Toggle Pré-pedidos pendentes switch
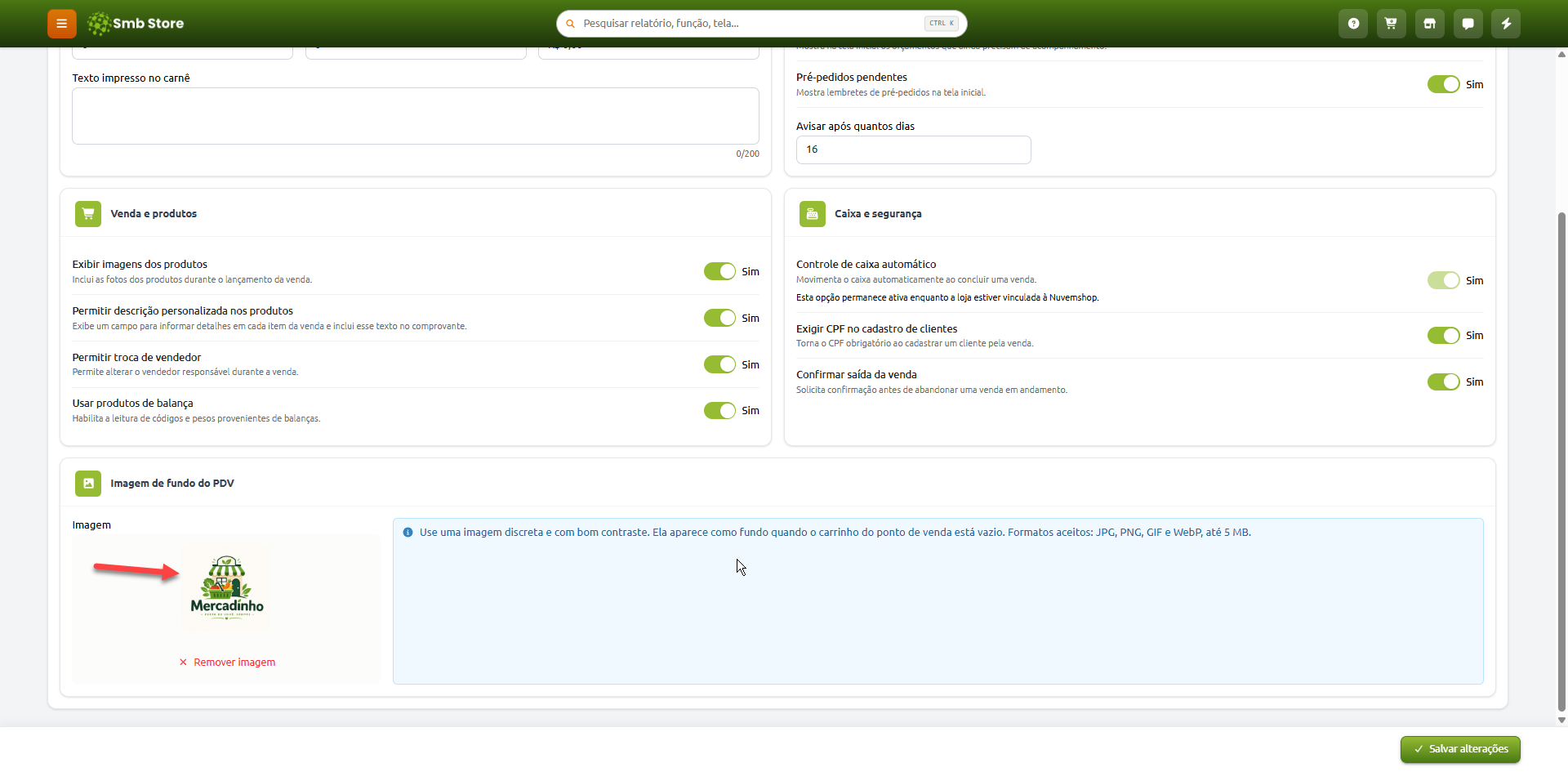The height and width of the screenshot is (772, 1568). pos(1443,84)
